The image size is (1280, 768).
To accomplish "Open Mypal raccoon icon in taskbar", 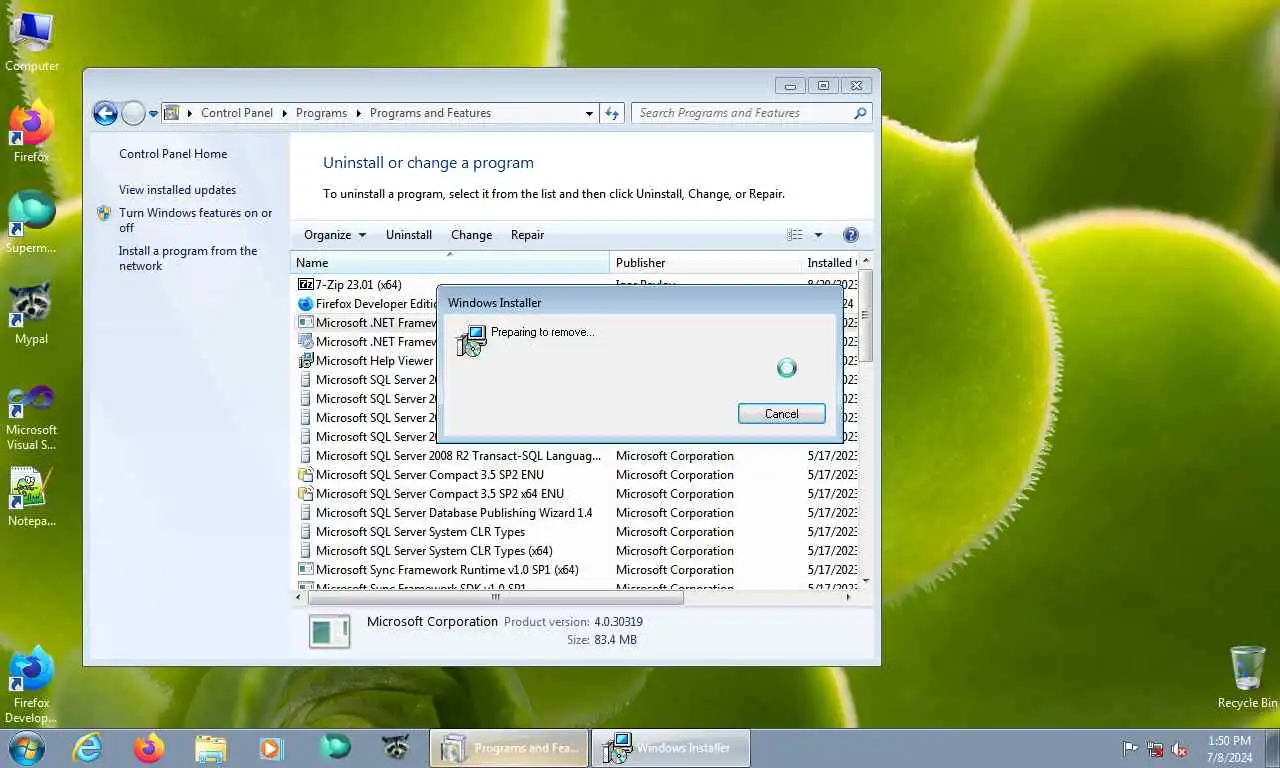I will pyautogui.click(x=396, y=748).
